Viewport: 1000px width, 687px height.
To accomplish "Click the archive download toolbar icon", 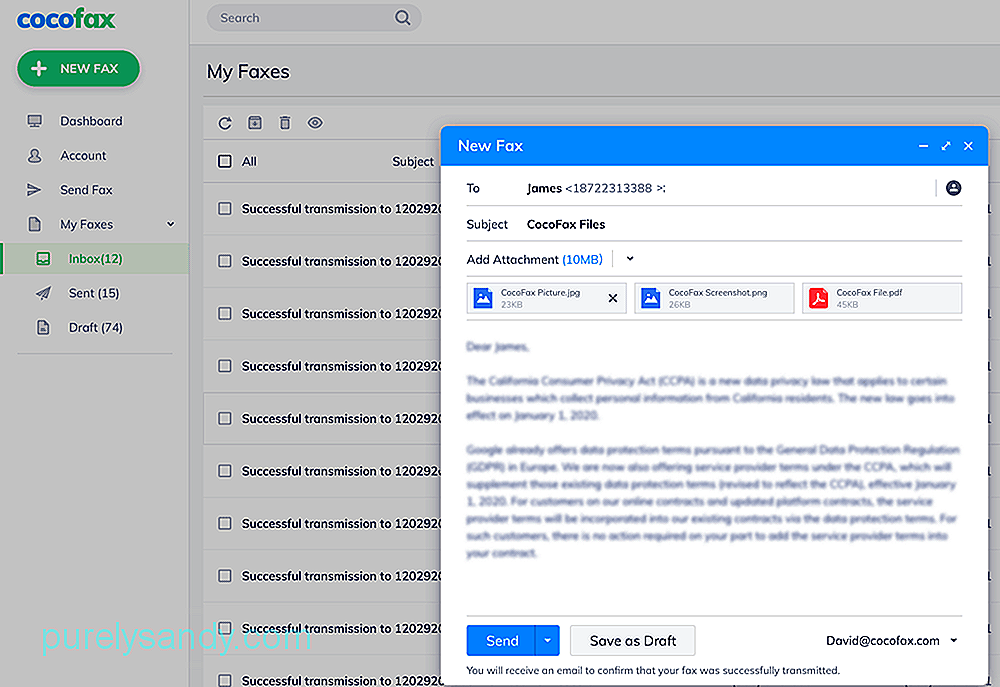I will pos(255,122).
